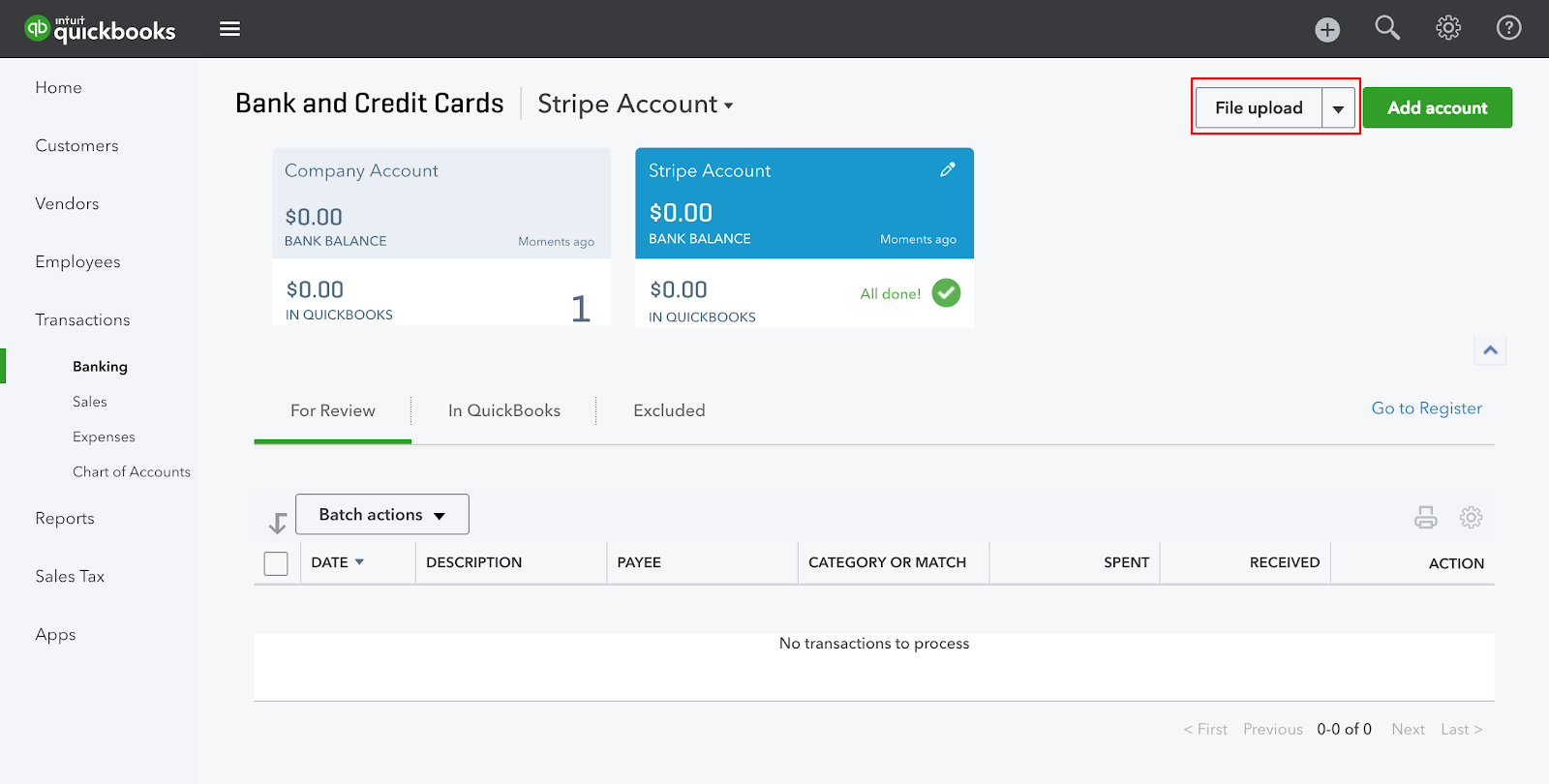Open Reports in sidebar
Viewport: 1549px width, 784px height.
coord(65,519)
